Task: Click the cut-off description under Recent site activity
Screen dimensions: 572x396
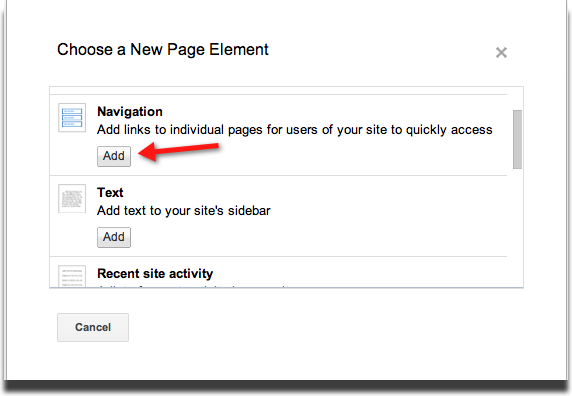Action: (193, 286)
